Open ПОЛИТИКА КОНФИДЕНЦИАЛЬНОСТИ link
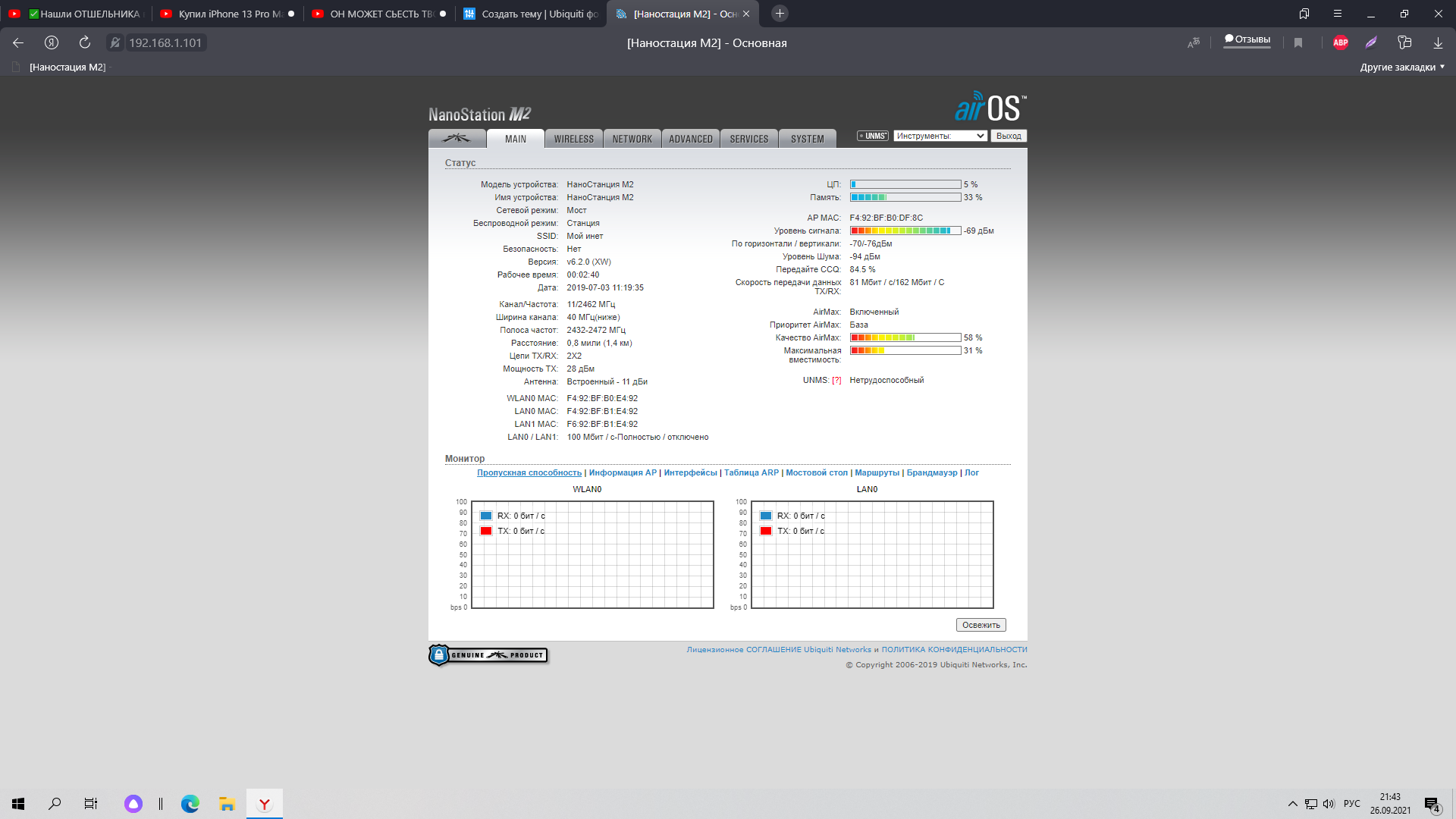Image resolution: width=1456 pixels, height=819 pixels. tap(954, 649)
